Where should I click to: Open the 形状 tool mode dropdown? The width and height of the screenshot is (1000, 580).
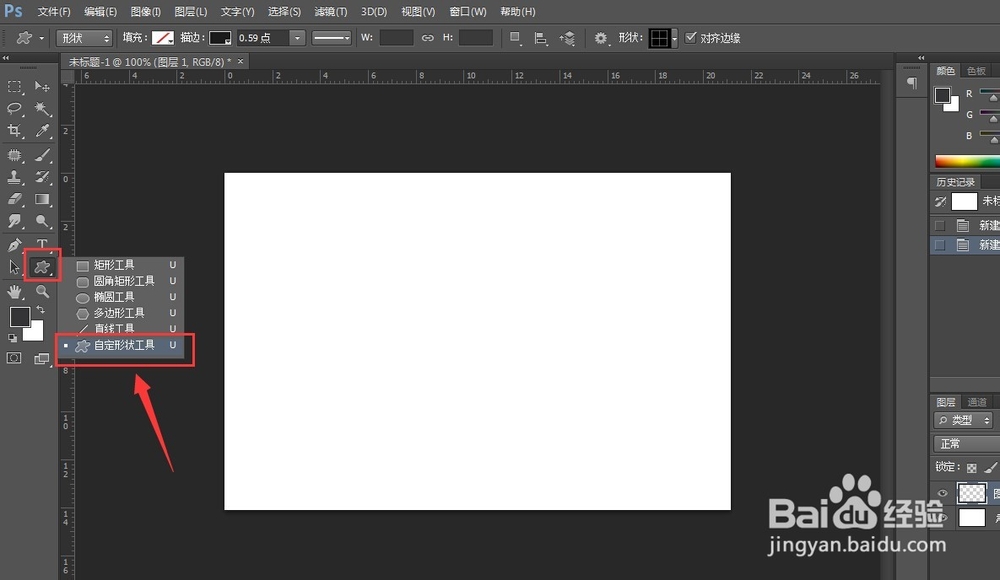(85, 38)
